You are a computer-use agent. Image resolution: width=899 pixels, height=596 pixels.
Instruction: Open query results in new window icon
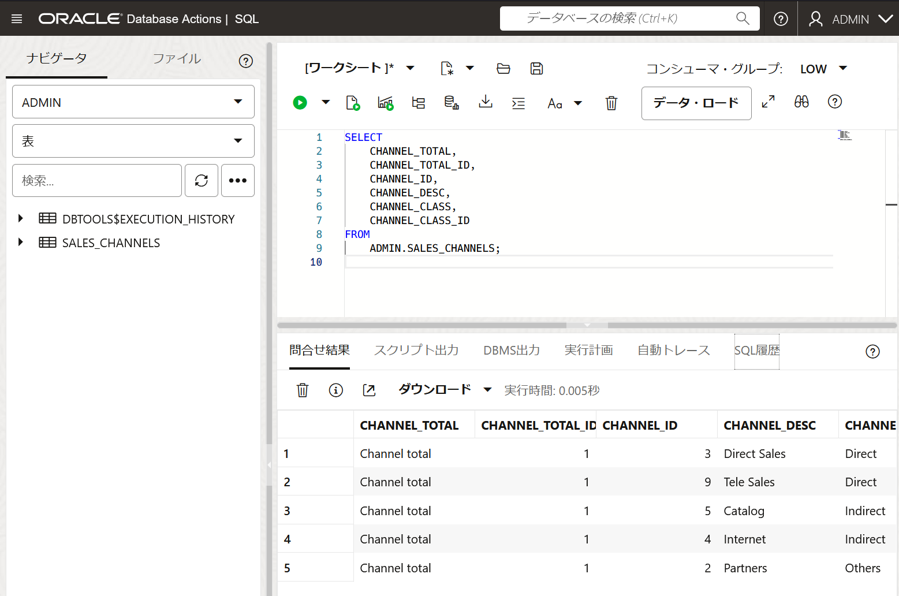click(x=369, y=390)
